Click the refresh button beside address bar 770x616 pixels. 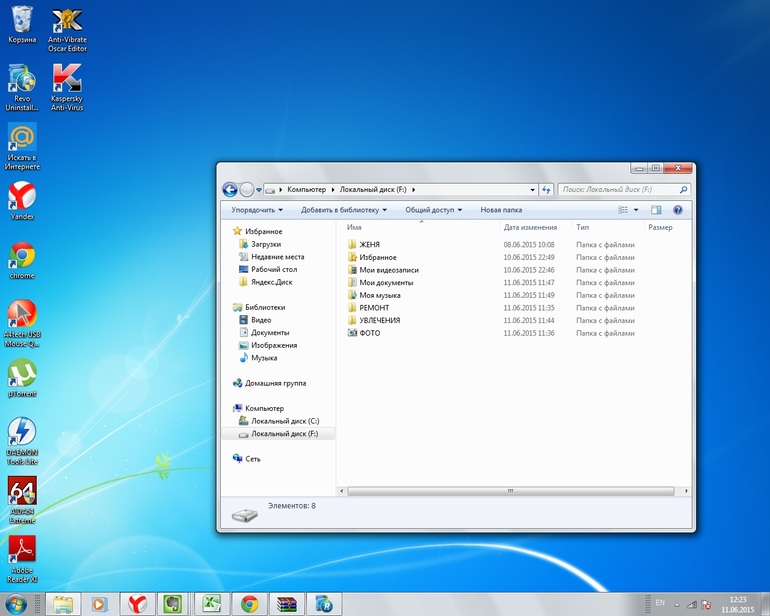[x=546, y=190]
